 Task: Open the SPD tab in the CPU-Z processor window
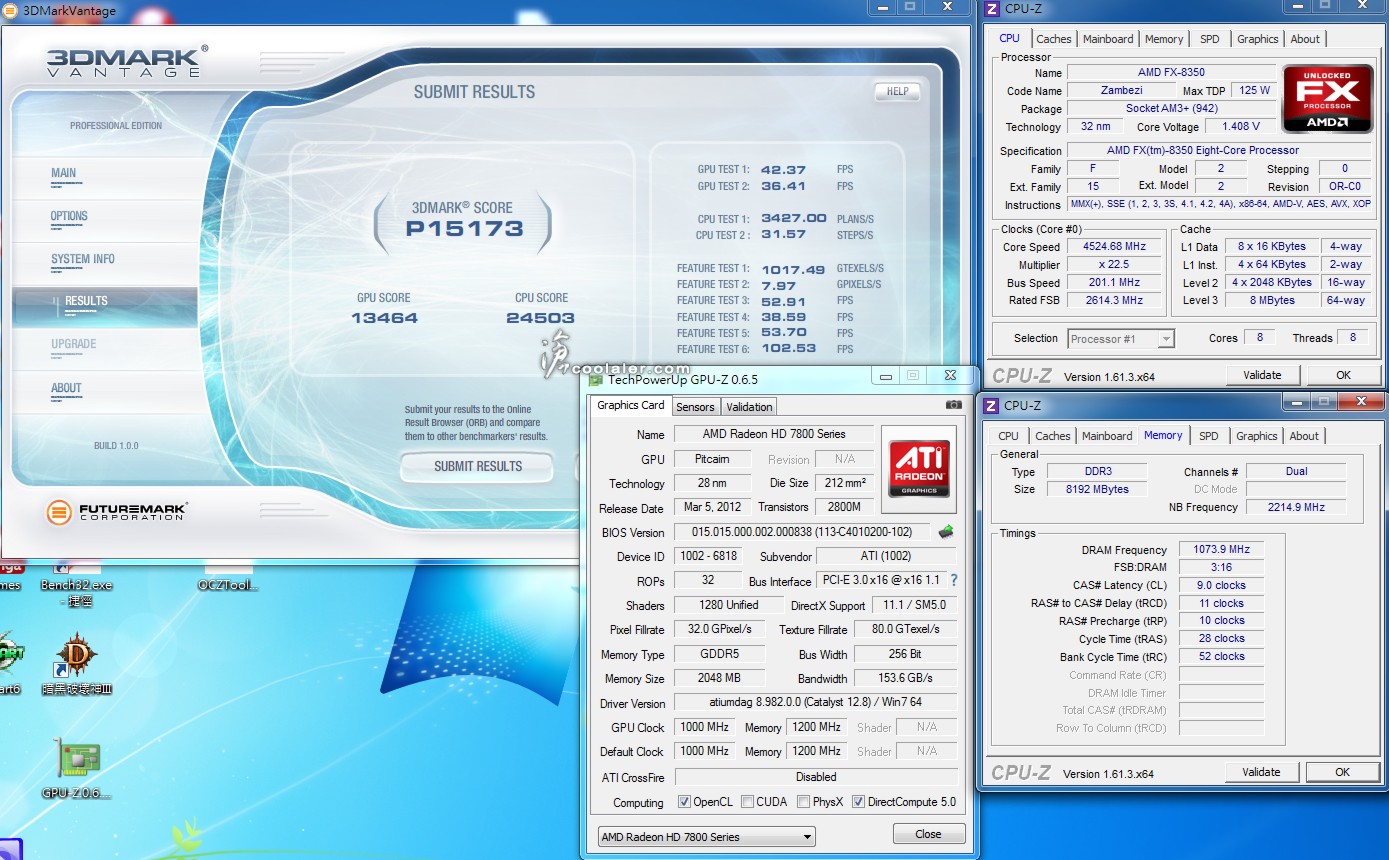tap(1210, 39)
